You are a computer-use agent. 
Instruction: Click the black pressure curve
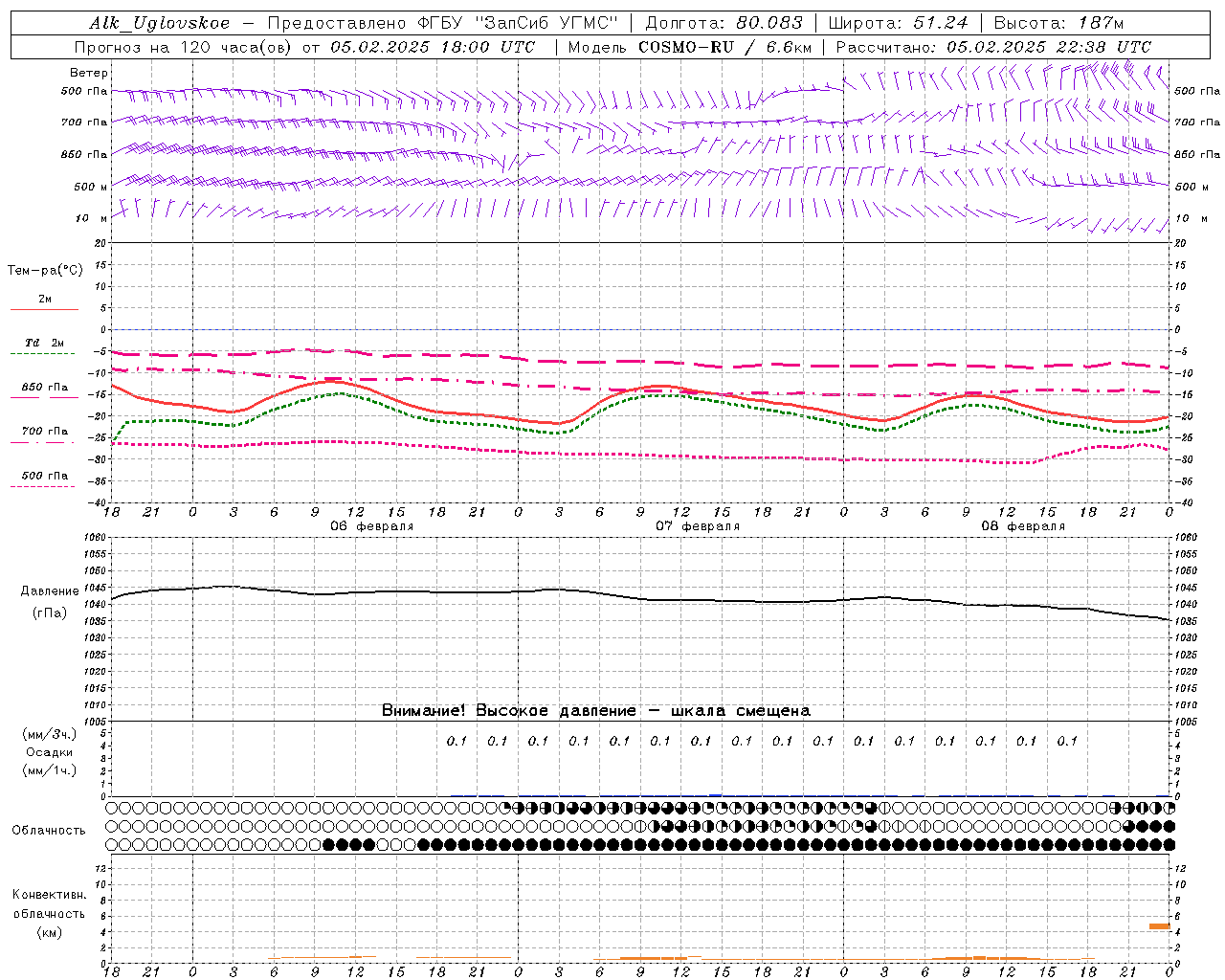[639, 597]
